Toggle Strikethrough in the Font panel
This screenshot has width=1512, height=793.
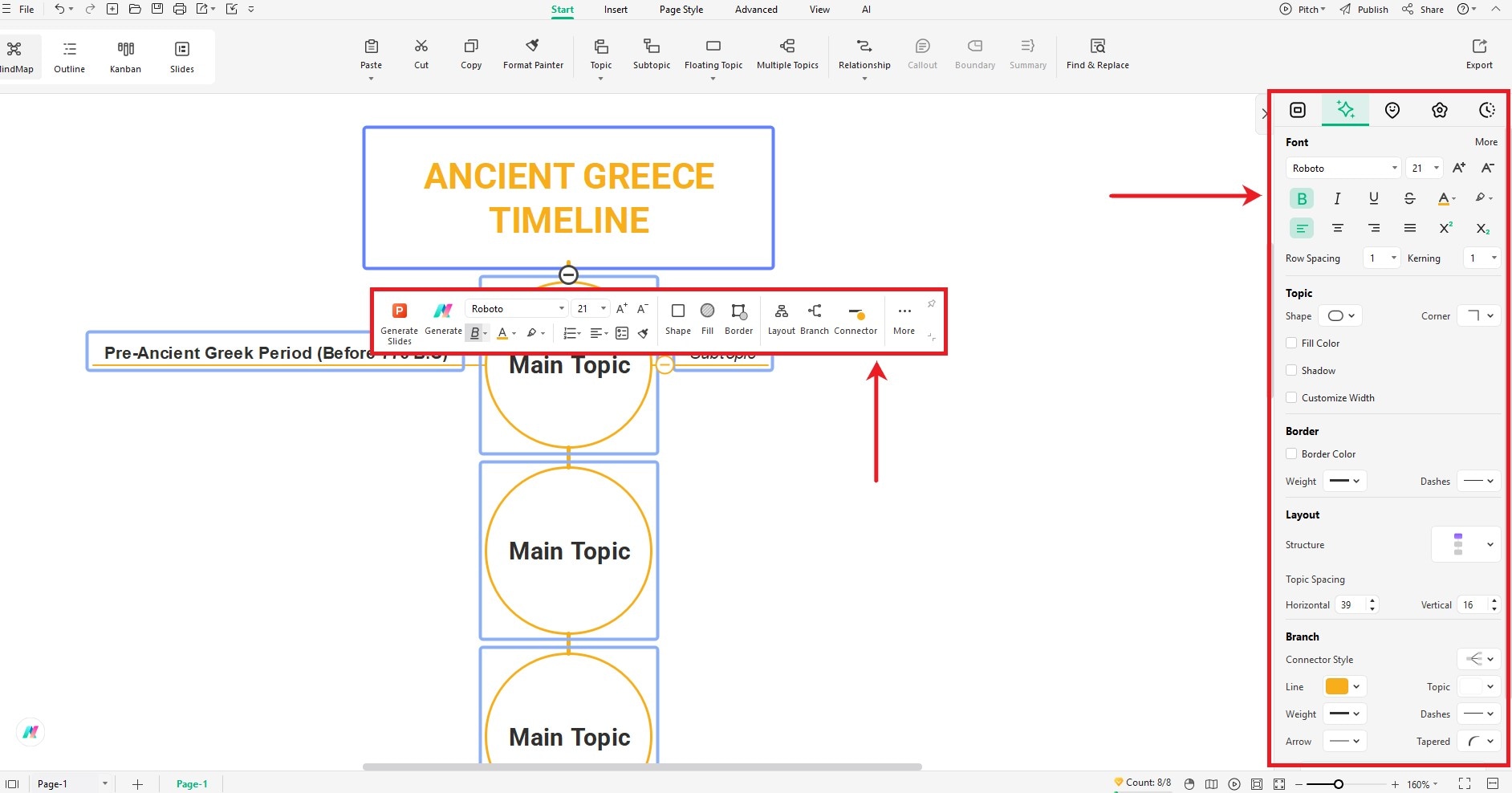pos(1409,198)
